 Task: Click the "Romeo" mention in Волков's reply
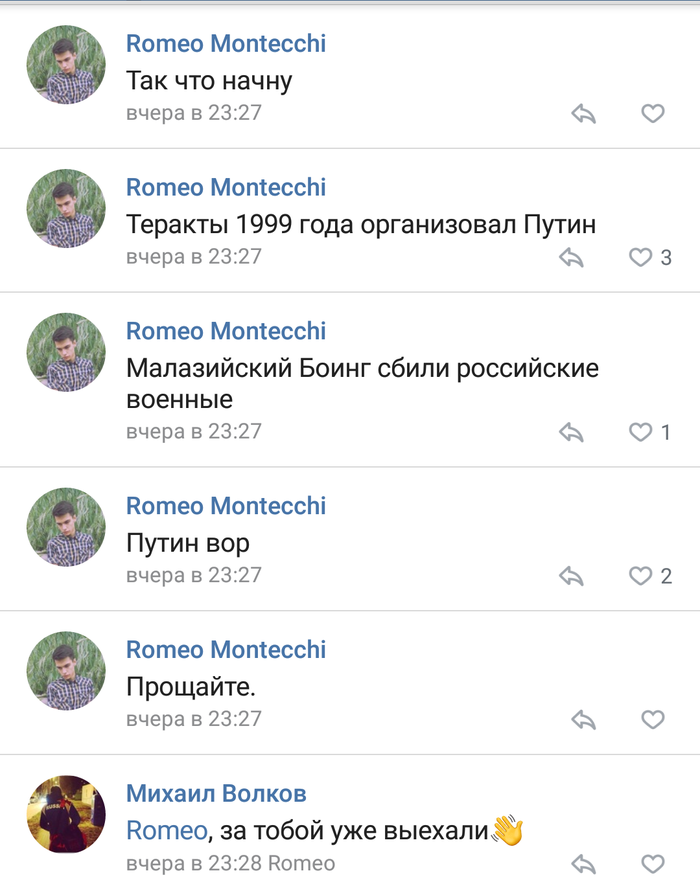coord(167,829)
